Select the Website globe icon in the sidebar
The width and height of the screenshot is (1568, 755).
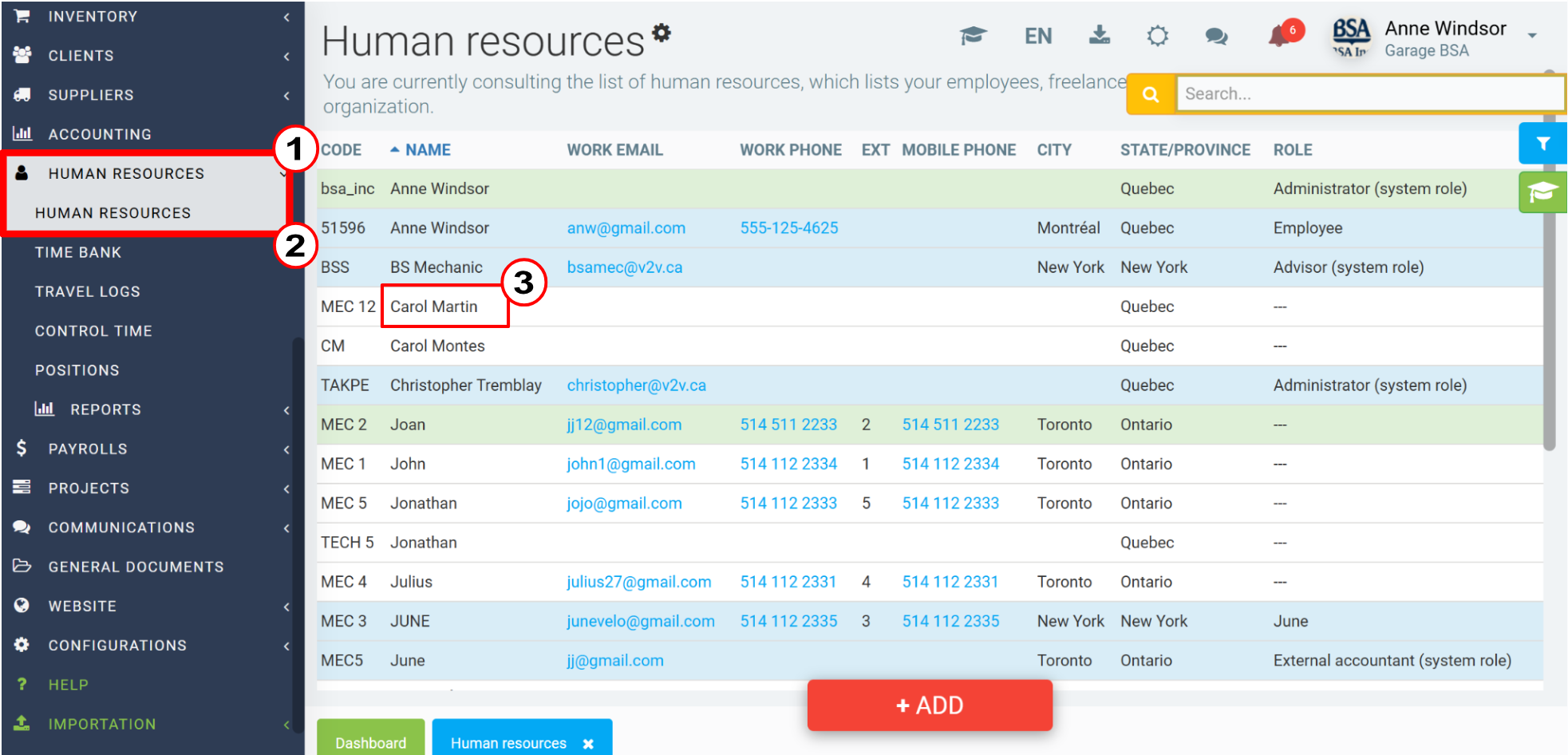pyautogui.click(x=22, y=606)
